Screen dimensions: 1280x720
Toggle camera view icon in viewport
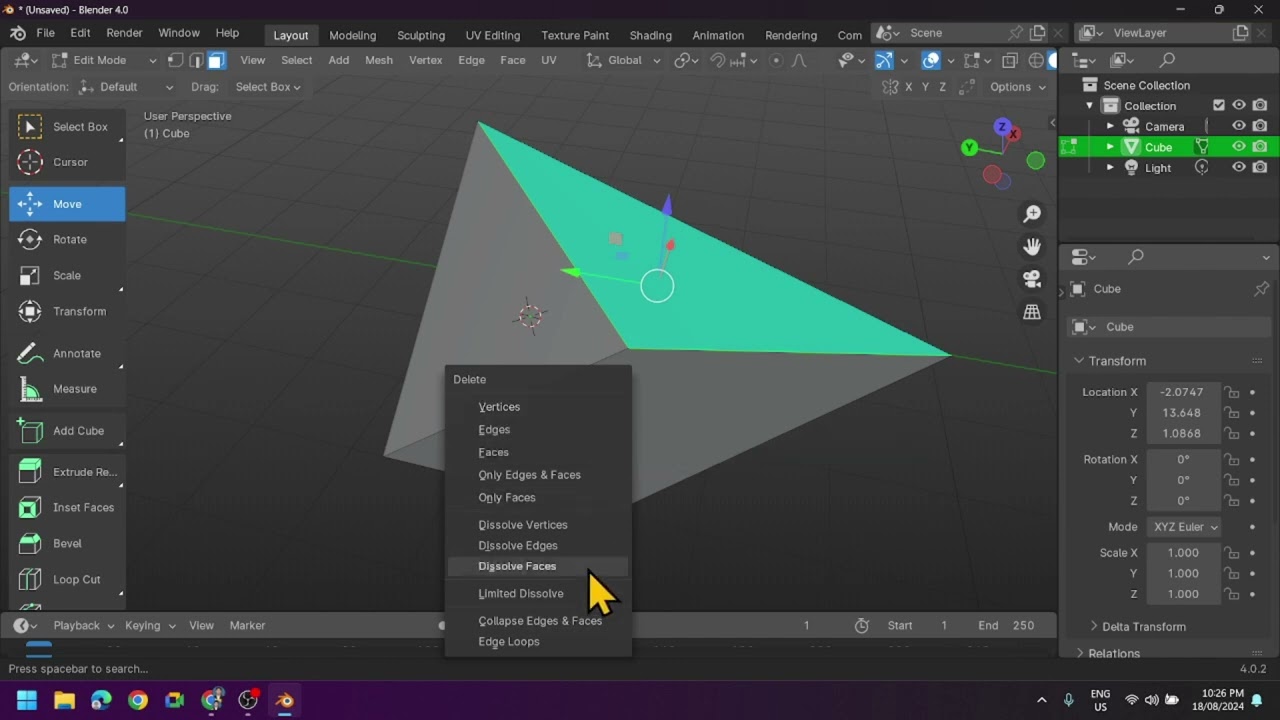click(x=1032, y=280)
